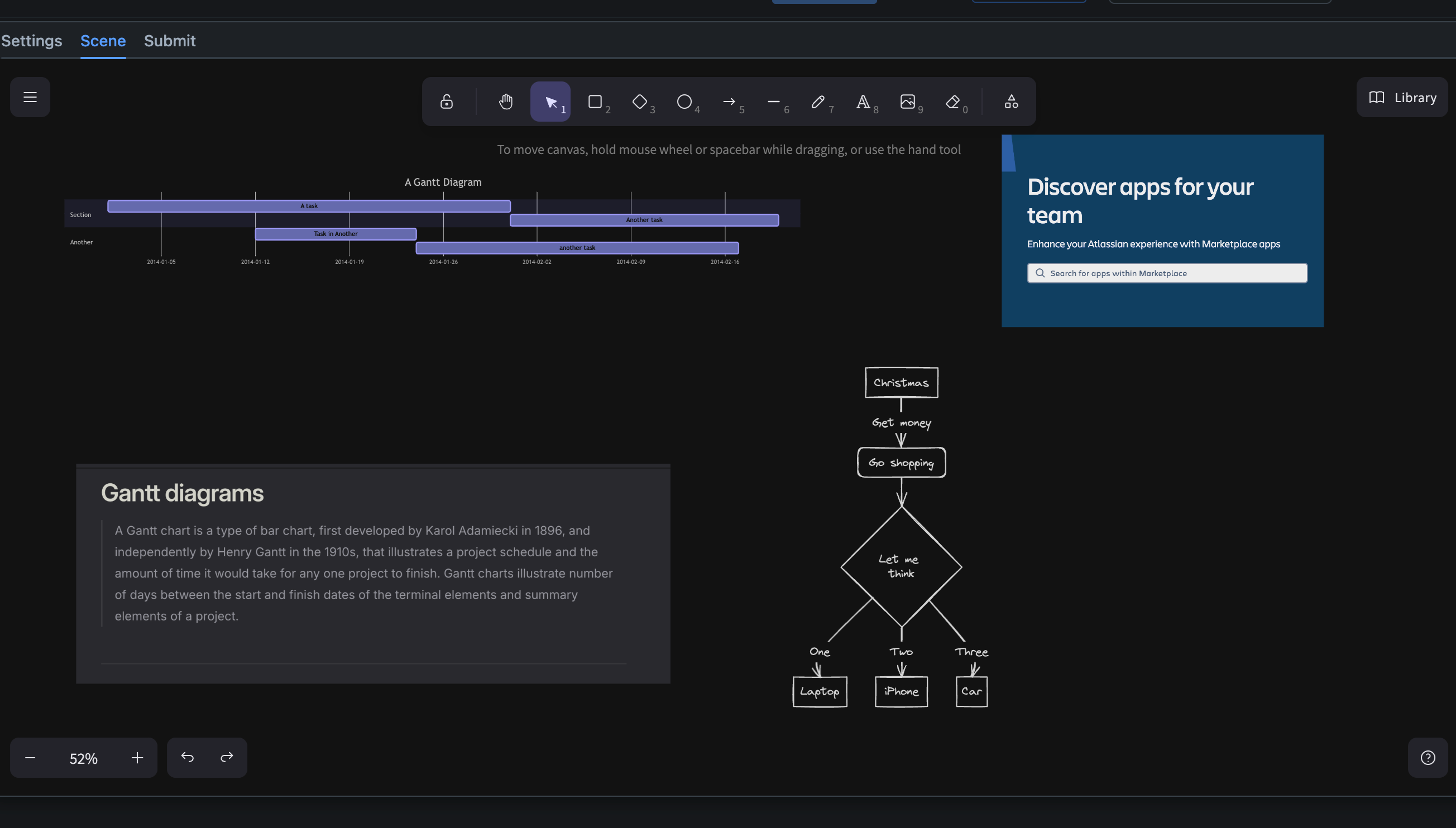The width and height of the screenshot is (1456, 828).
Task: Click the undo arrow button
Action: [x=187, y=758]
